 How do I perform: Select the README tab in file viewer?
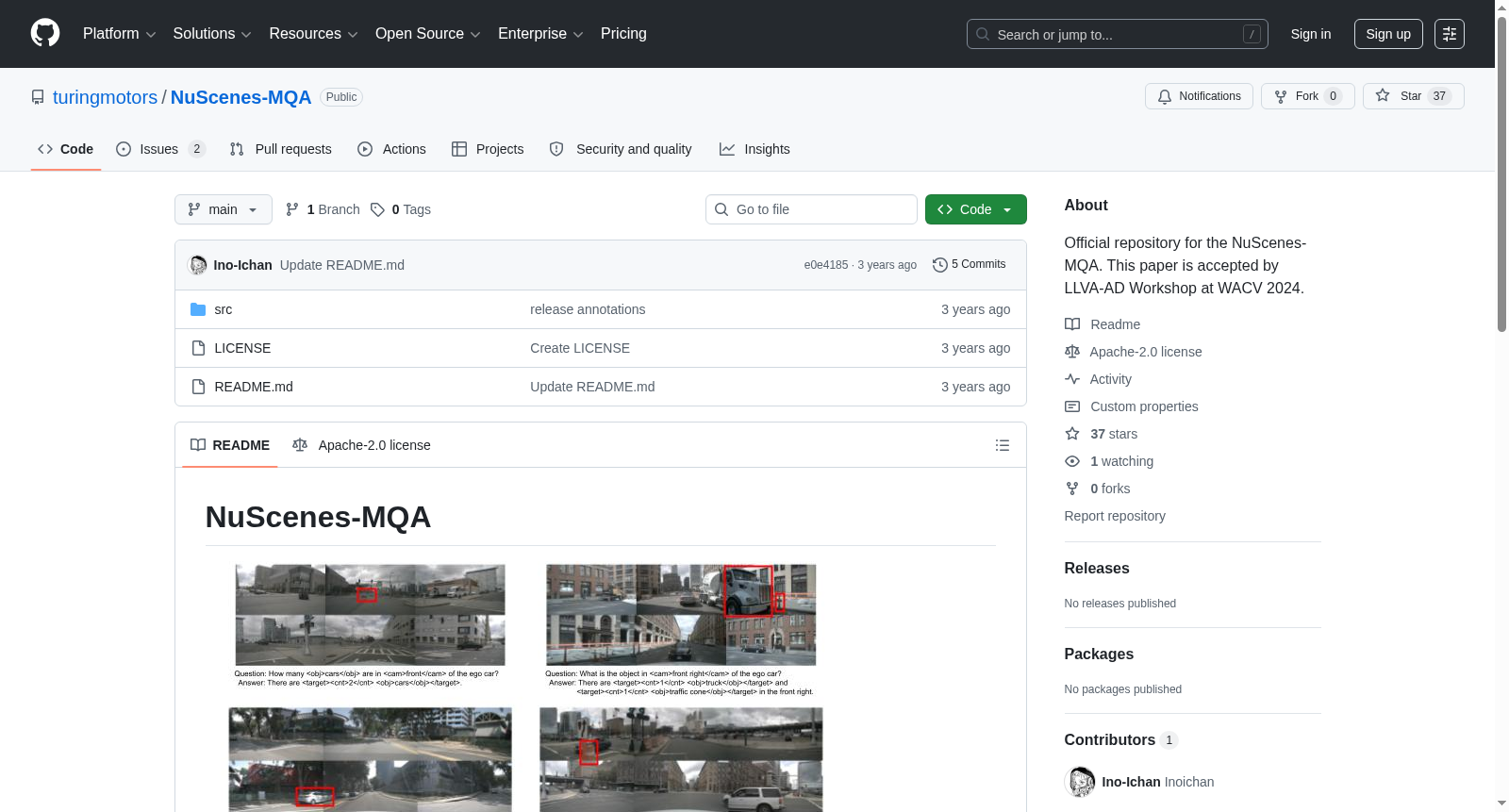pos(230,445)
